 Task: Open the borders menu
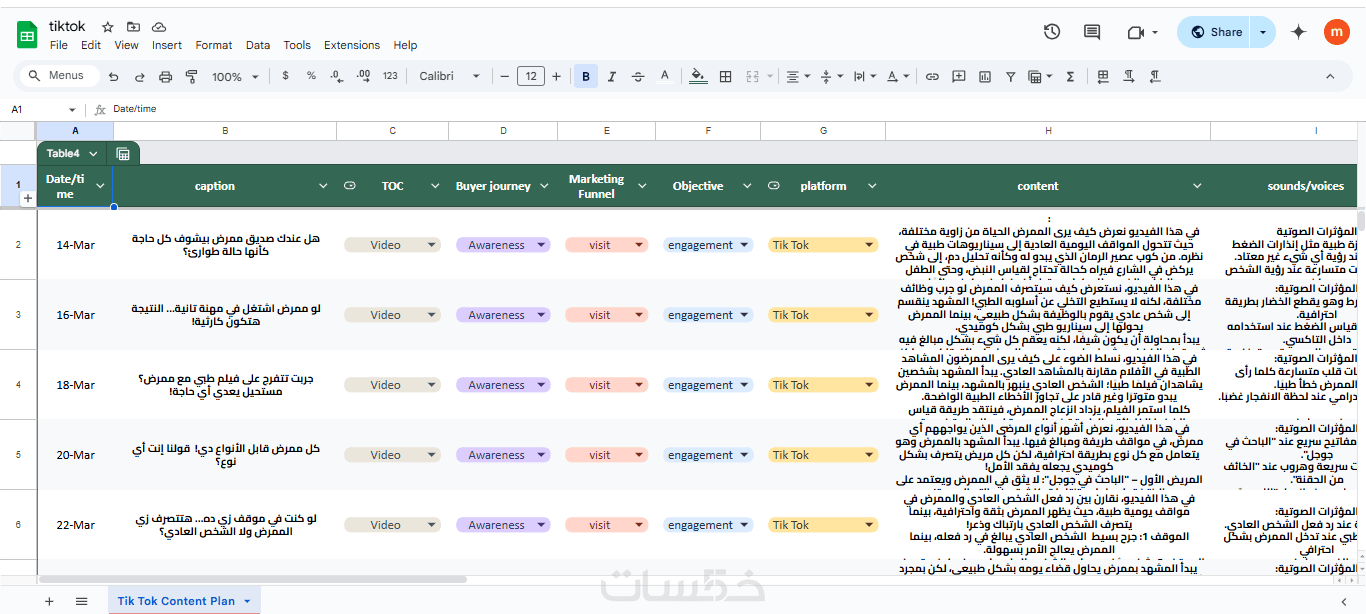click(726, 76)
